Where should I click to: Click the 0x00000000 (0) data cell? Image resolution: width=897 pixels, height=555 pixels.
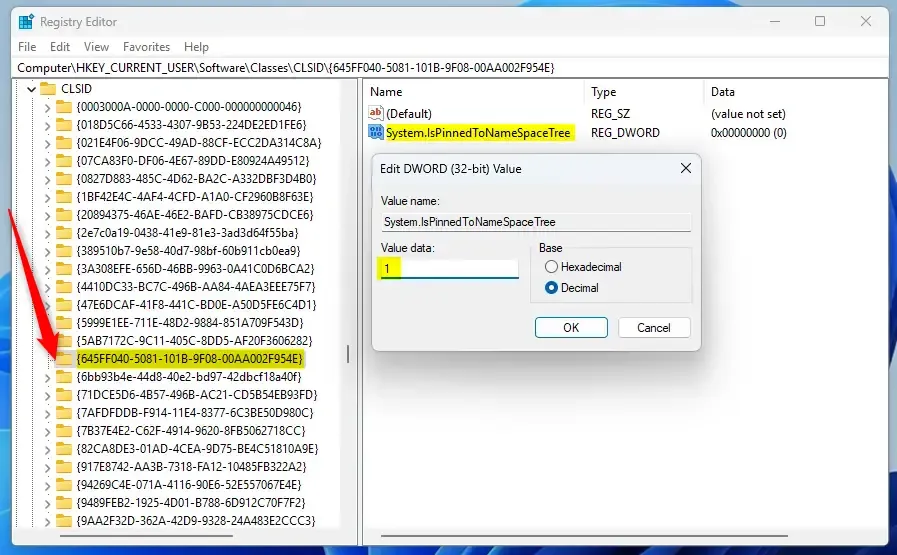tap(748, 133)
